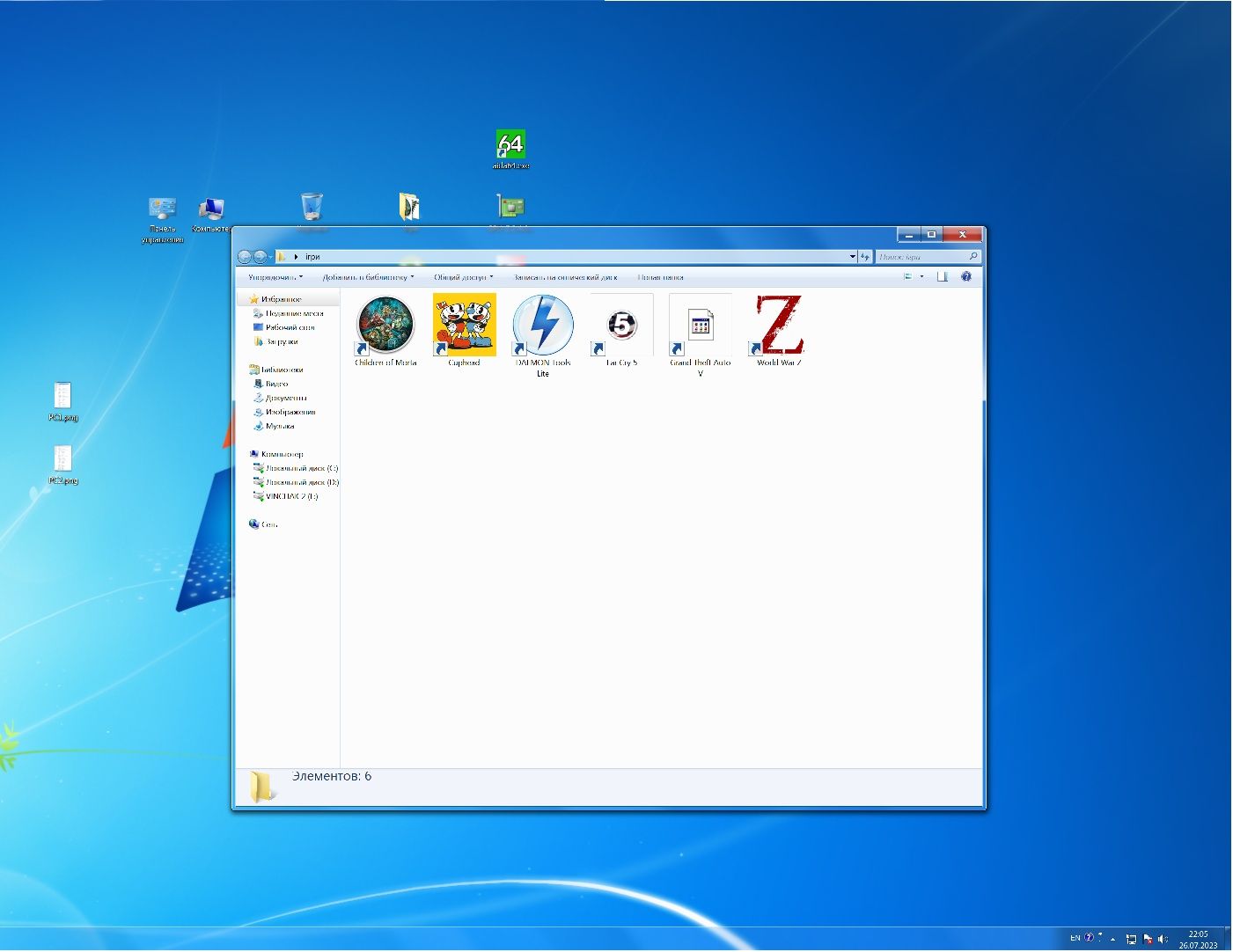The image size is (1233, 952).
Task: Select Избранное in the navigation pane
Action: click(281, 299)
